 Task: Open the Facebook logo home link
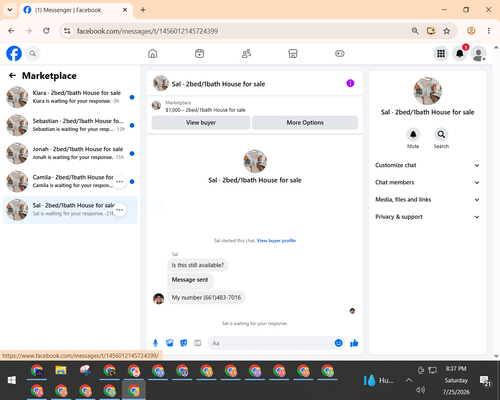pyautogui.click(x=14, y=53)
